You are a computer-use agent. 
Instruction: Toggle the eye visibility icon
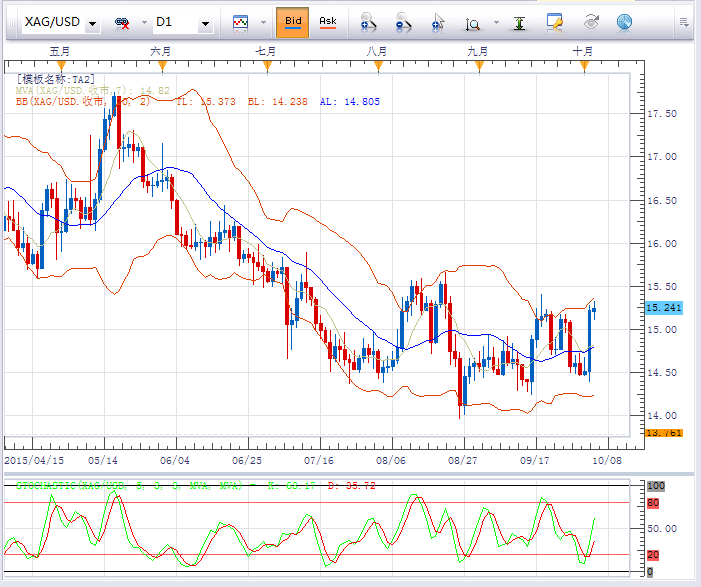[590, 22]
